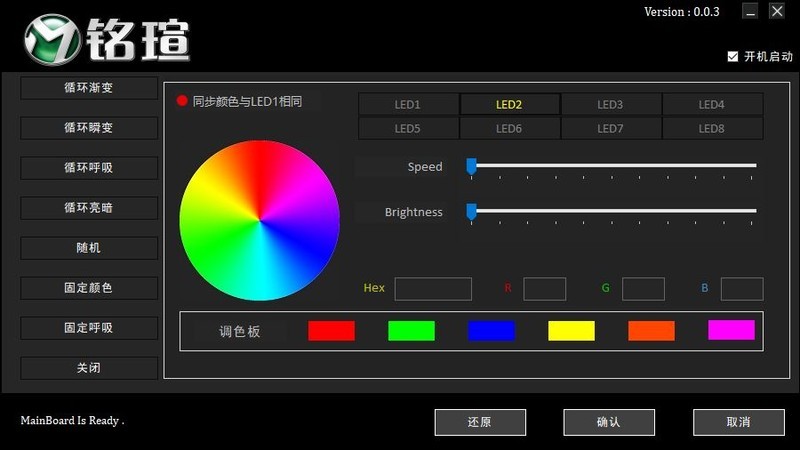
Task: Switch to the LED2 tab
Action: point(509,104)
